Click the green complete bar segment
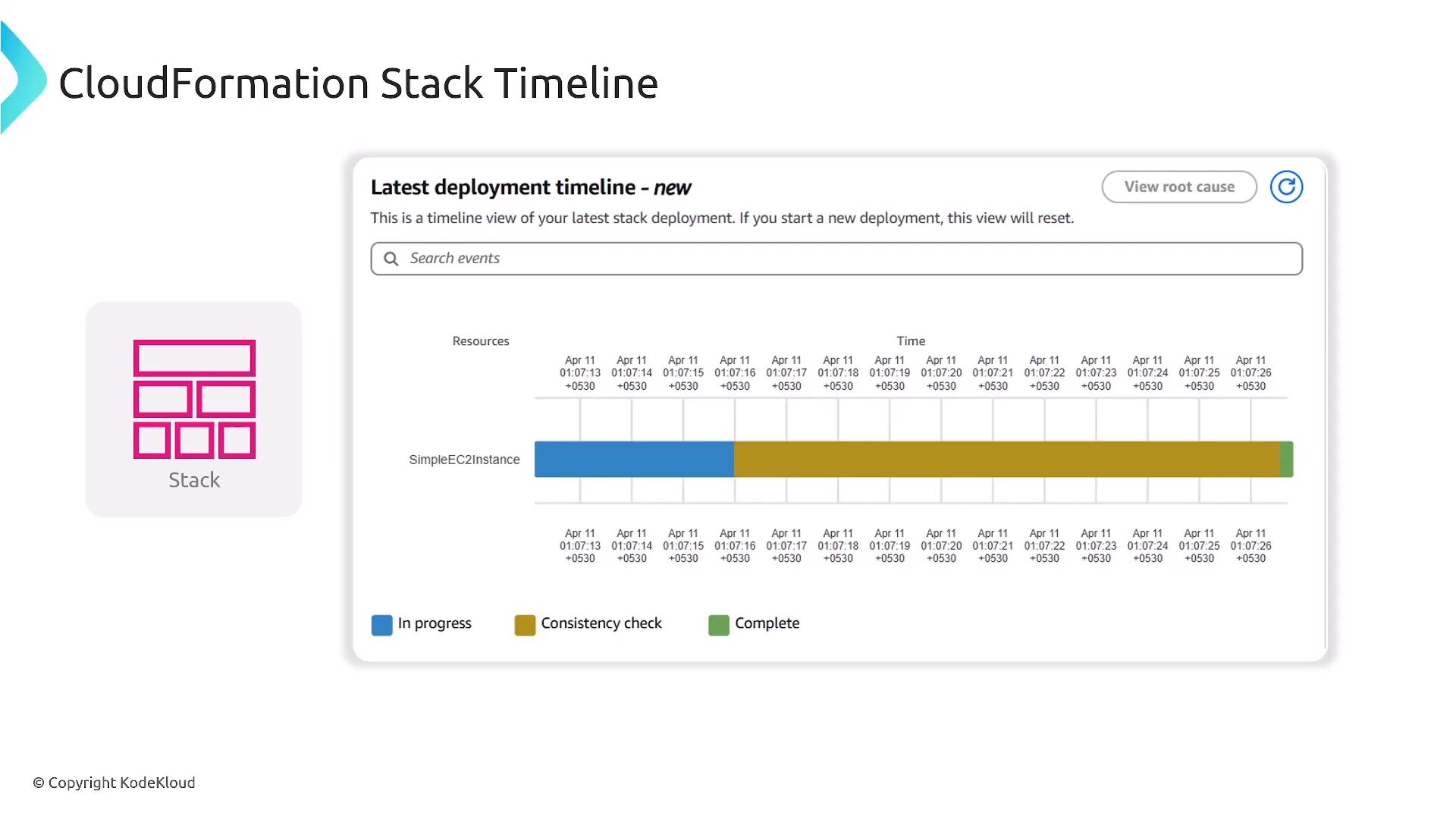Screen dimensions: 1456x819 point(1286,459)
